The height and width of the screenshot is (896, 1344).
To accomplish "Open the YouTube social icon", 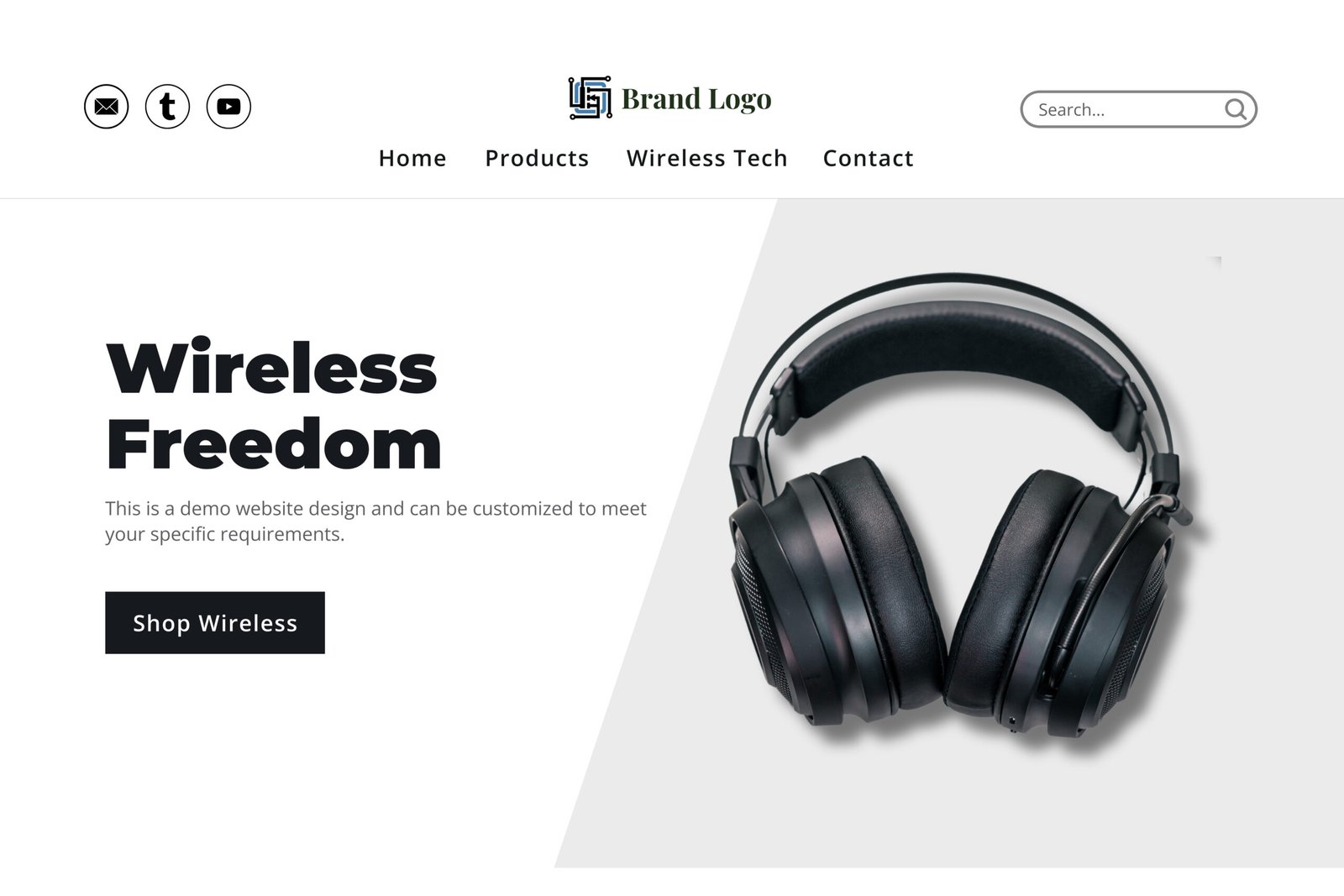I will (x=228, y=107).
